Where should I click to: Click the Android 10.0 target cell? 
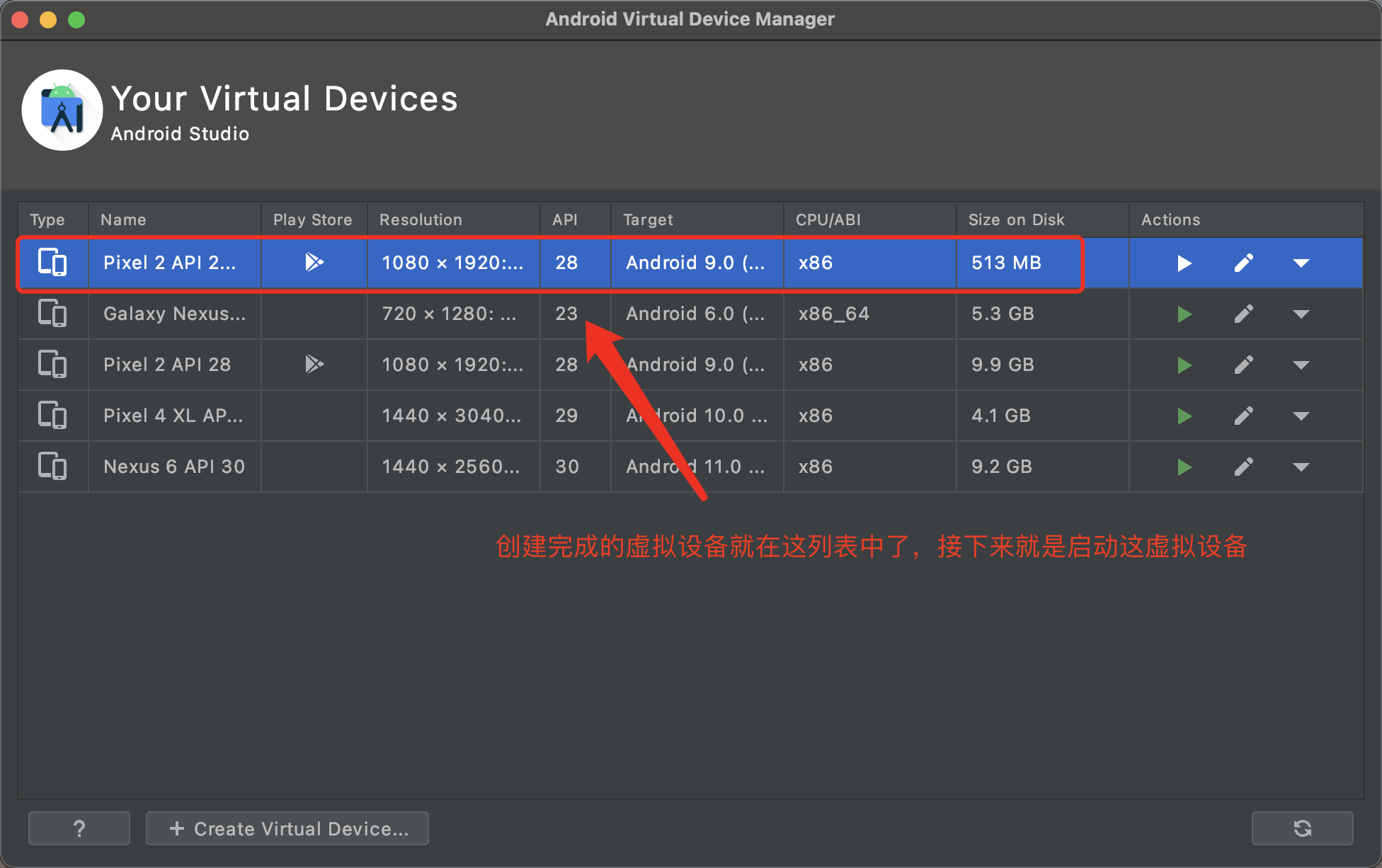(697, 416)
